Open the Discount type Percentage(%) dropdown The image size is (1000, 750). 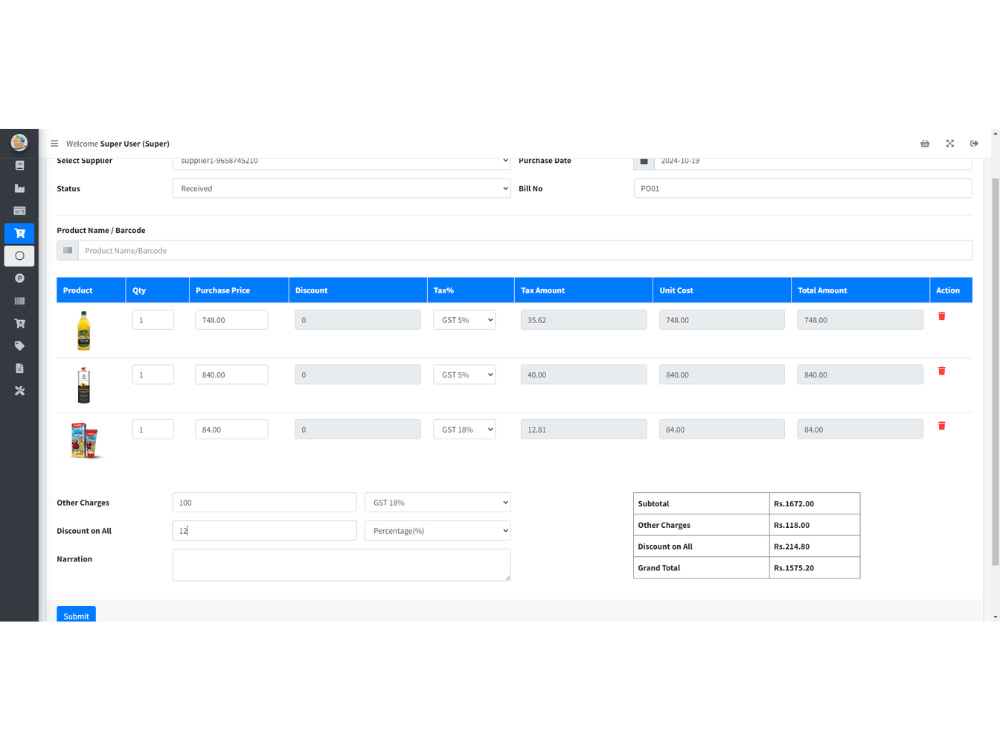(438, 531)
